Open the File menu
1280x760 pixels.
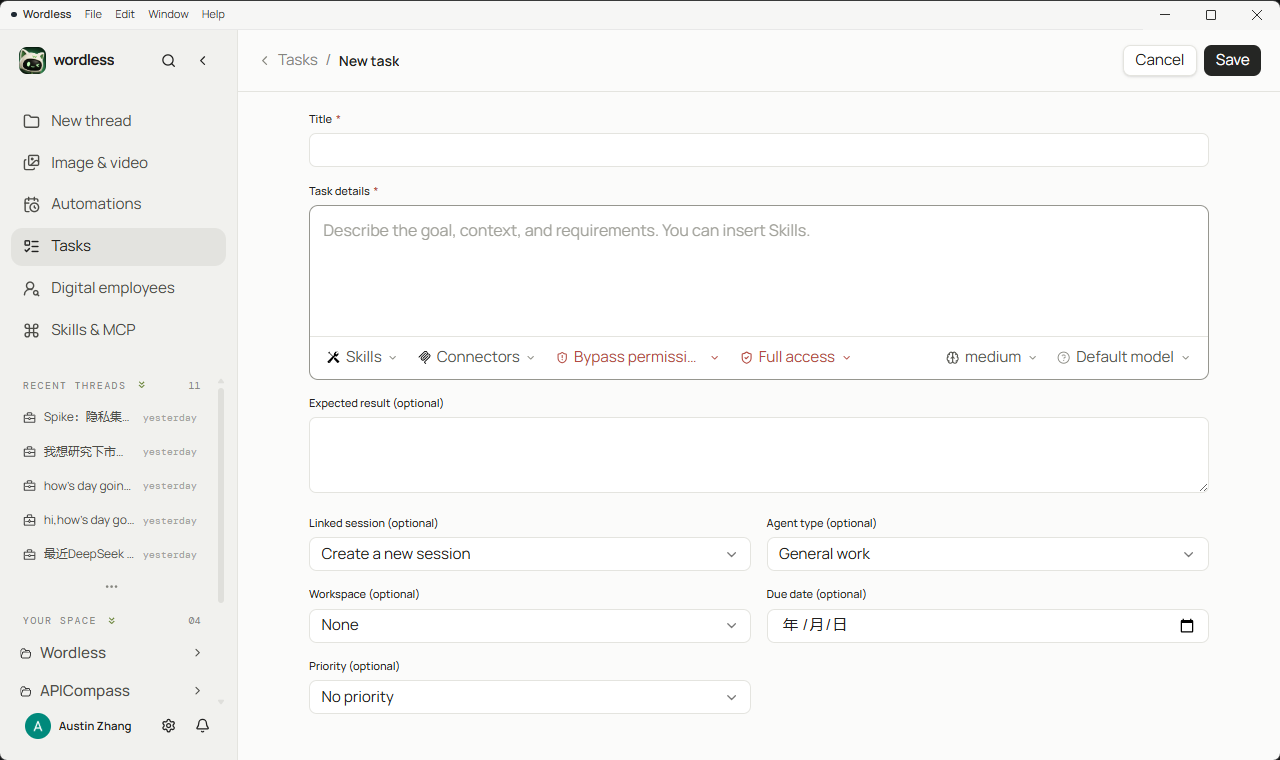(93, 15)
